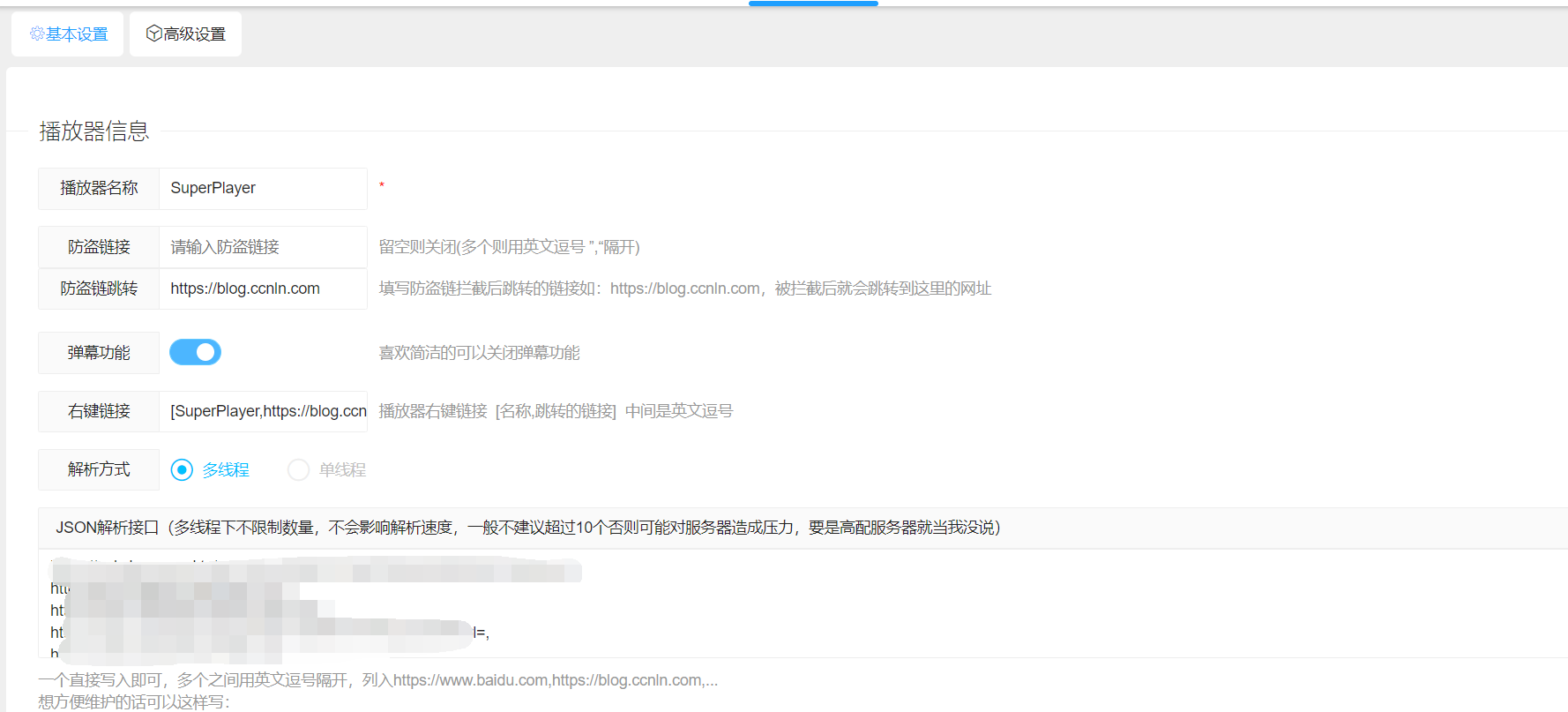
Task: Switch to the 基本设置 tab
Action: 68,34
